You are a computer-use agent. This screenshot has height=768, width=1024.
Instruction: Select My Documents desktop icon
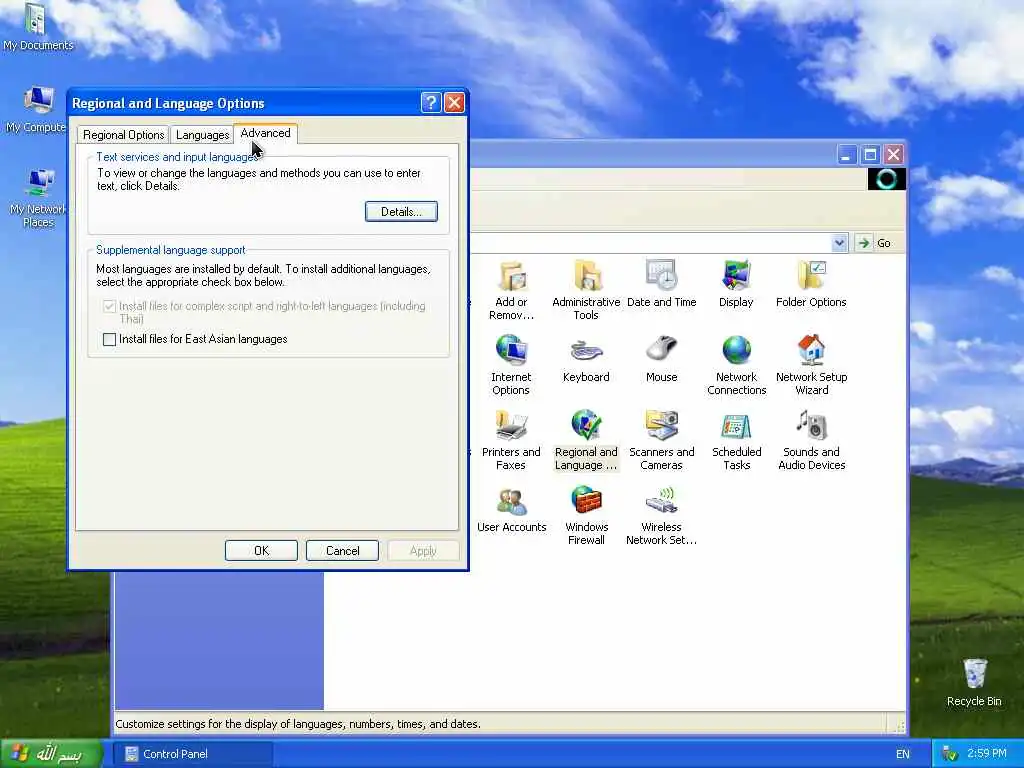click(x=37, y=20)
